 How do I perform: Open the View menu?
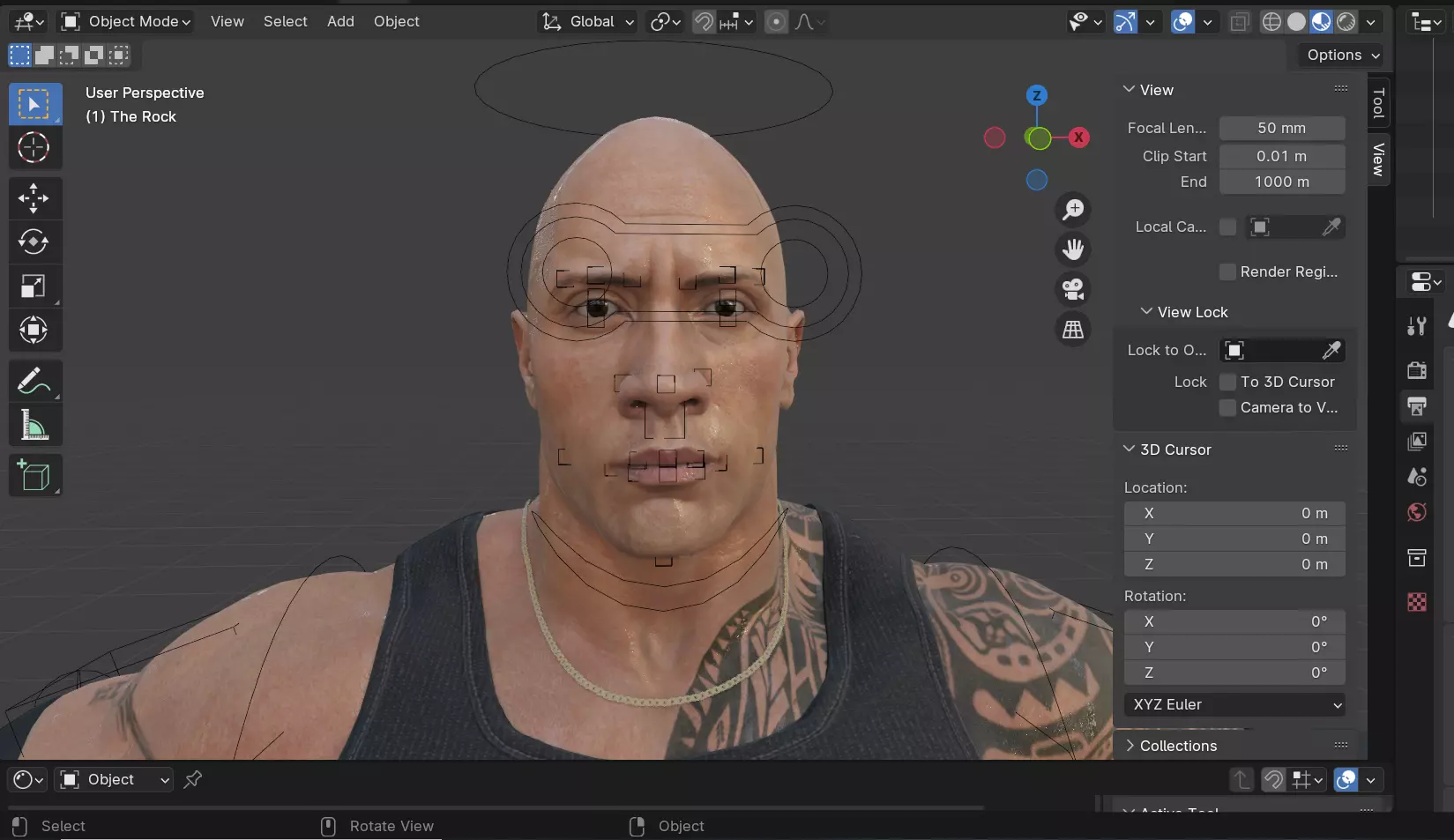pyautogui.click(x=227, y=21)
